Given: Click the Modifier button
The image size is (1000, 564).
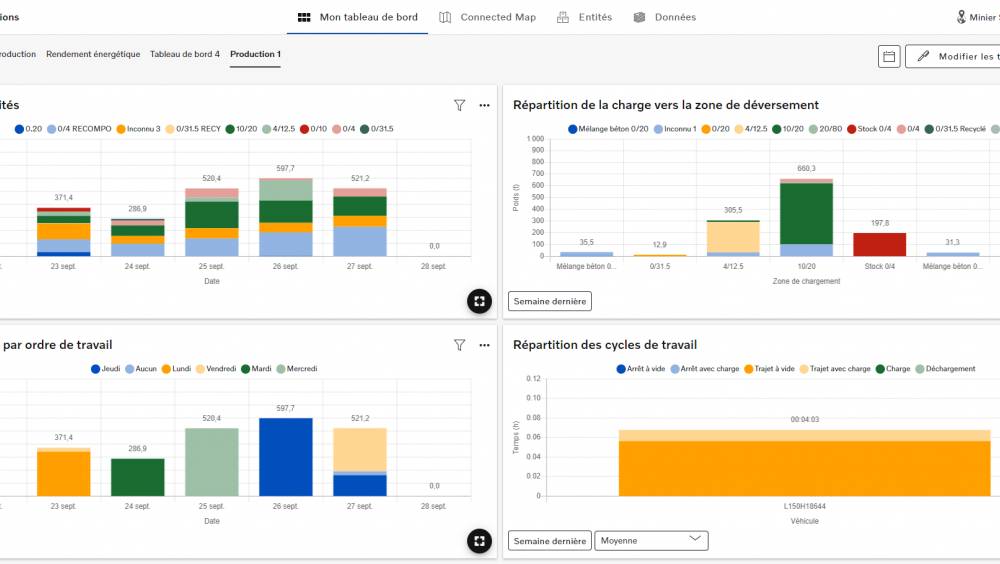Looking at the screenshot, I should pyautogui.click(x=955, y=57).
